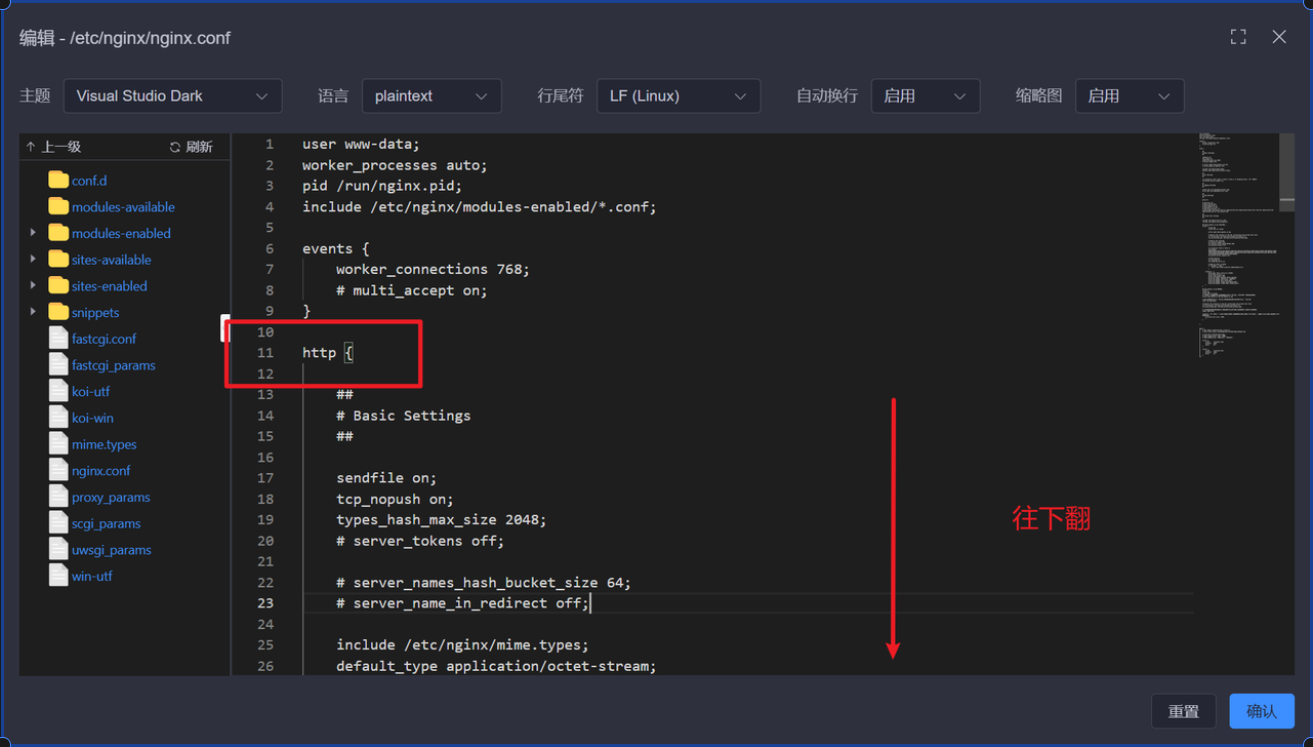
Task: Click 'types_hash_max_size 2048;' line
Action: coord(441,520)
